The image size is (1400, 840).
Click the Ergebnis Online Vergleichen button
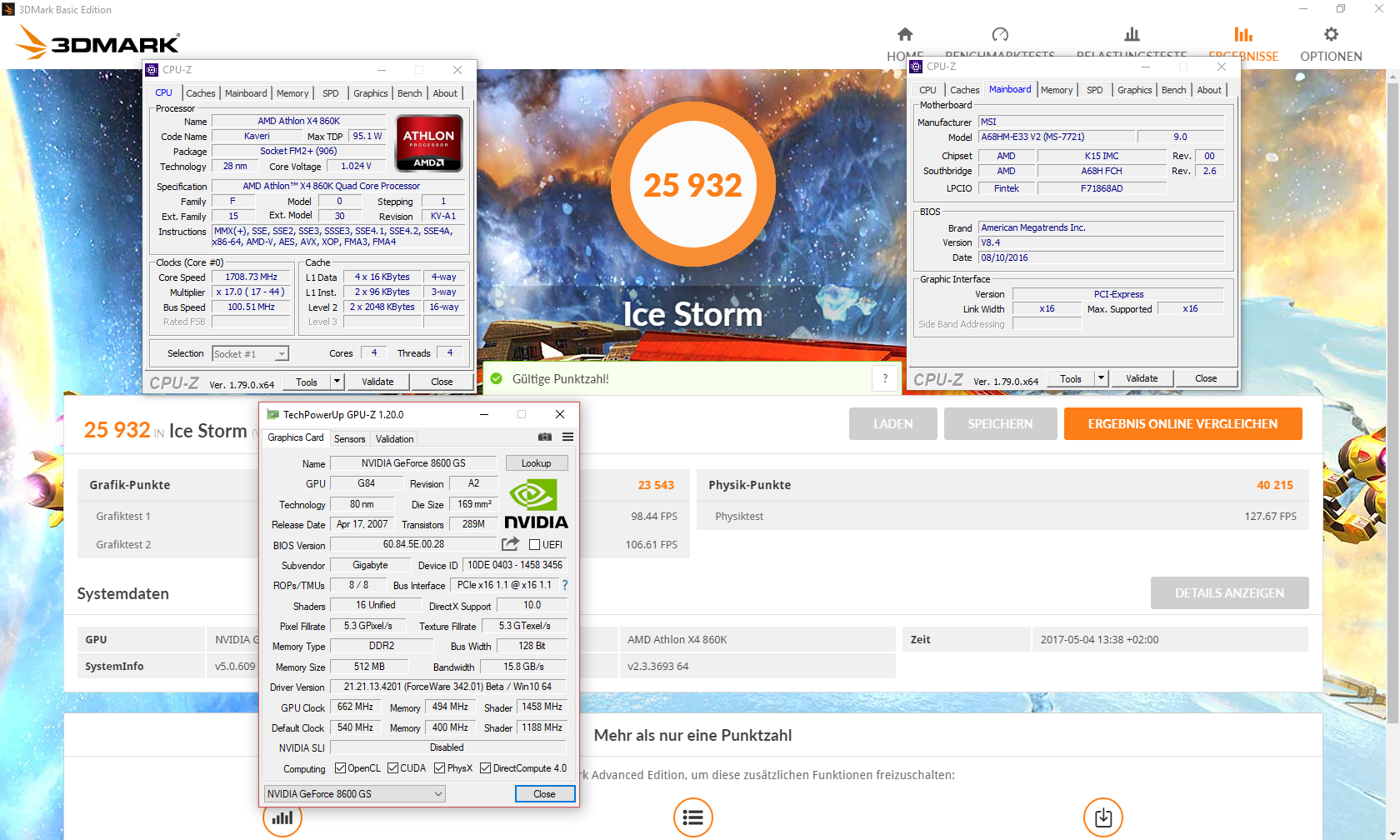coord(1182,423)
